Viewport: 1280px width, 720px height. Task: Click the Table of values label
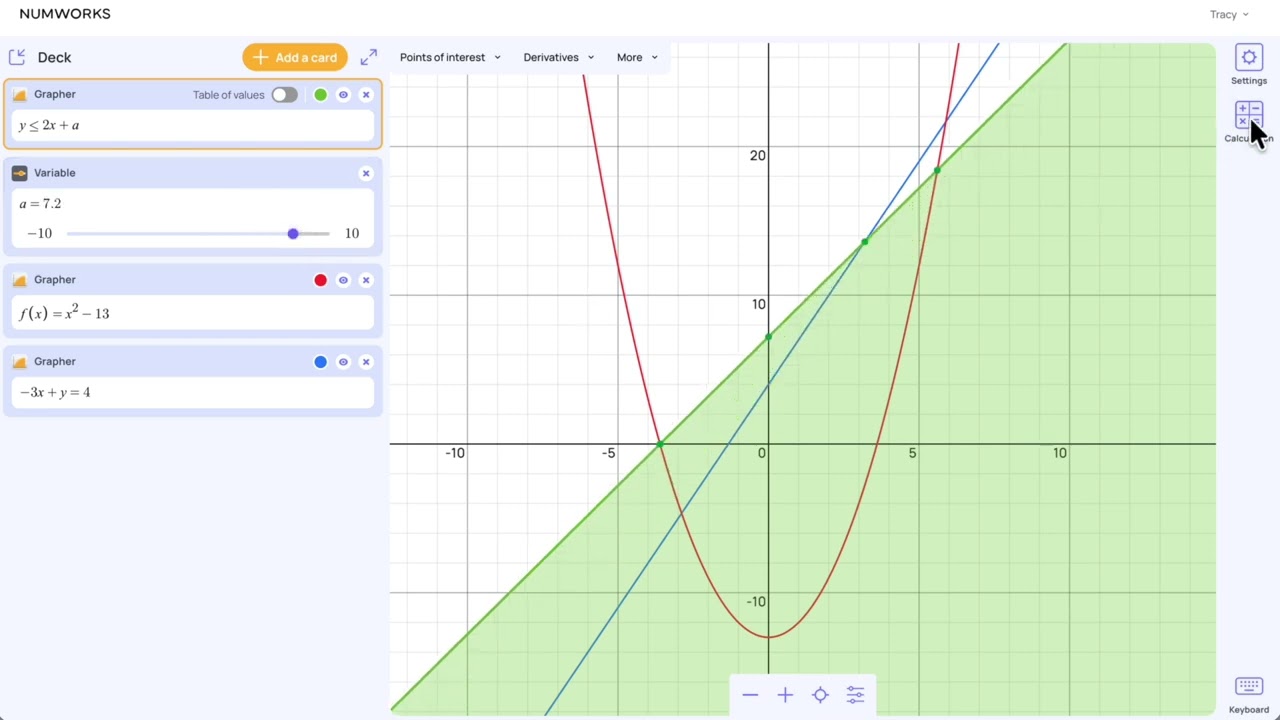tap(229, 95)
